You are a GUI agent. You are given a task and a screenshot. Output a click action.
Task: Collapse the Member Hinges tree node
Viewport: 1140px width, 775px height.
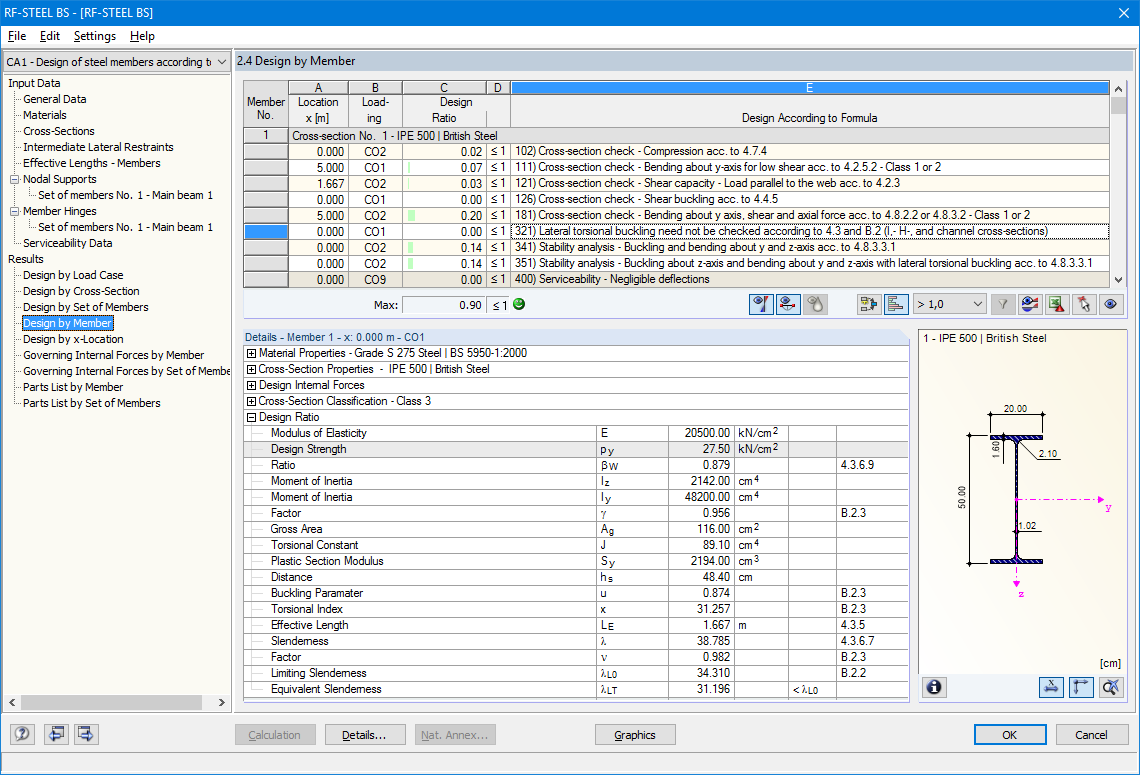[x=15, y=212]
